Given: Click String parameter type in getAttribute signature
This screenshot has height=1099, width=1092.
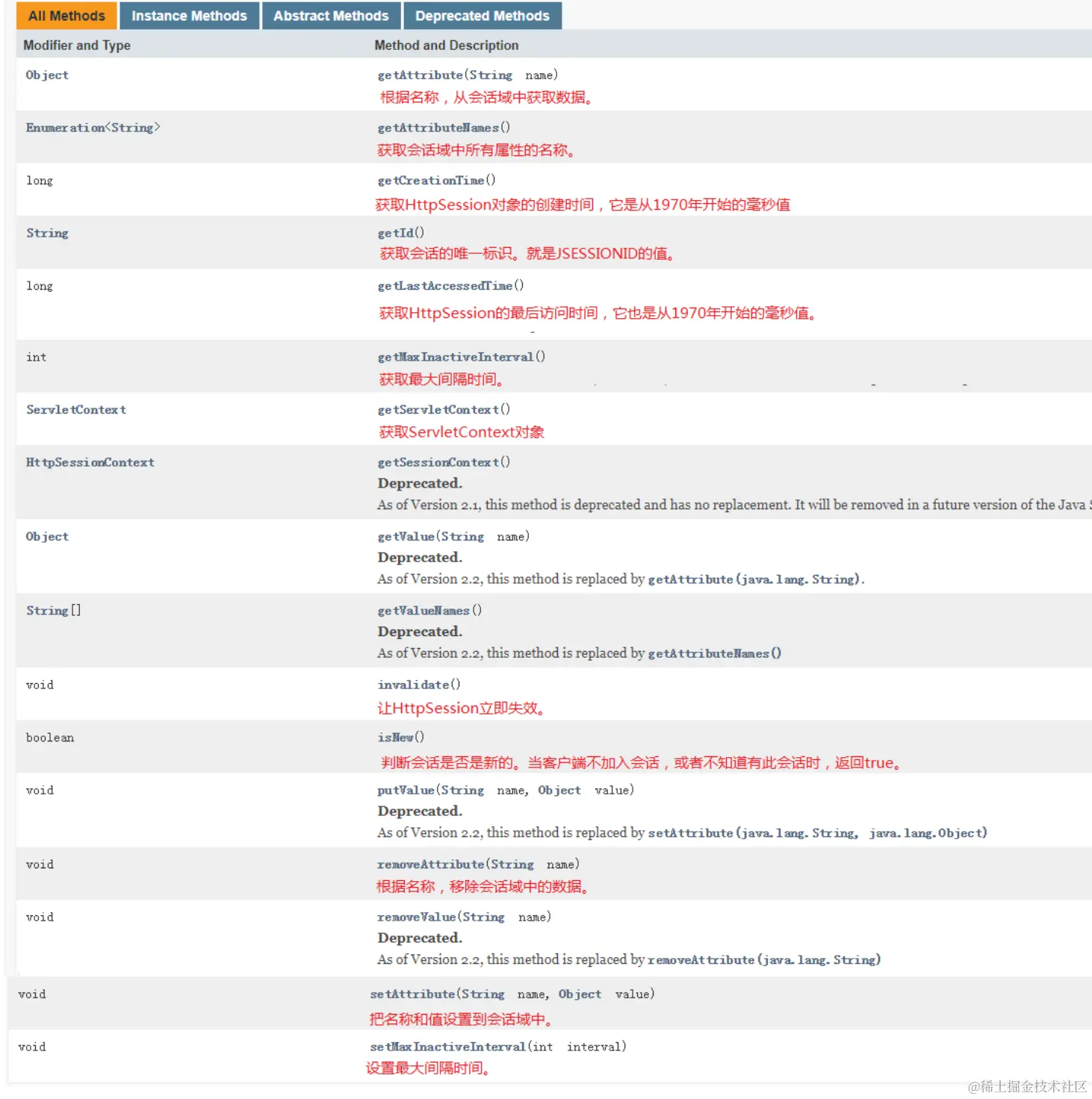Looking at the screenshot, I should click(491, 75).
